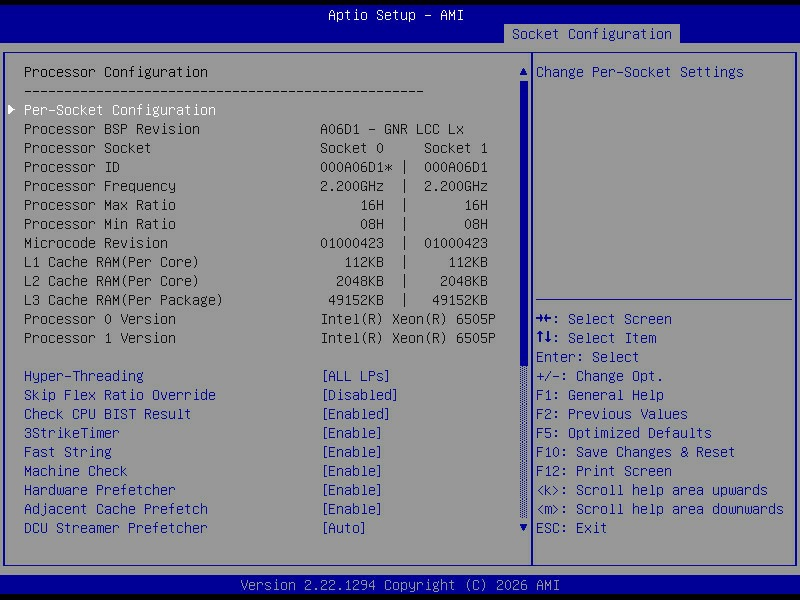
Task: Click the Processor Max Ratio label
Action: click(x=100, y=205)
